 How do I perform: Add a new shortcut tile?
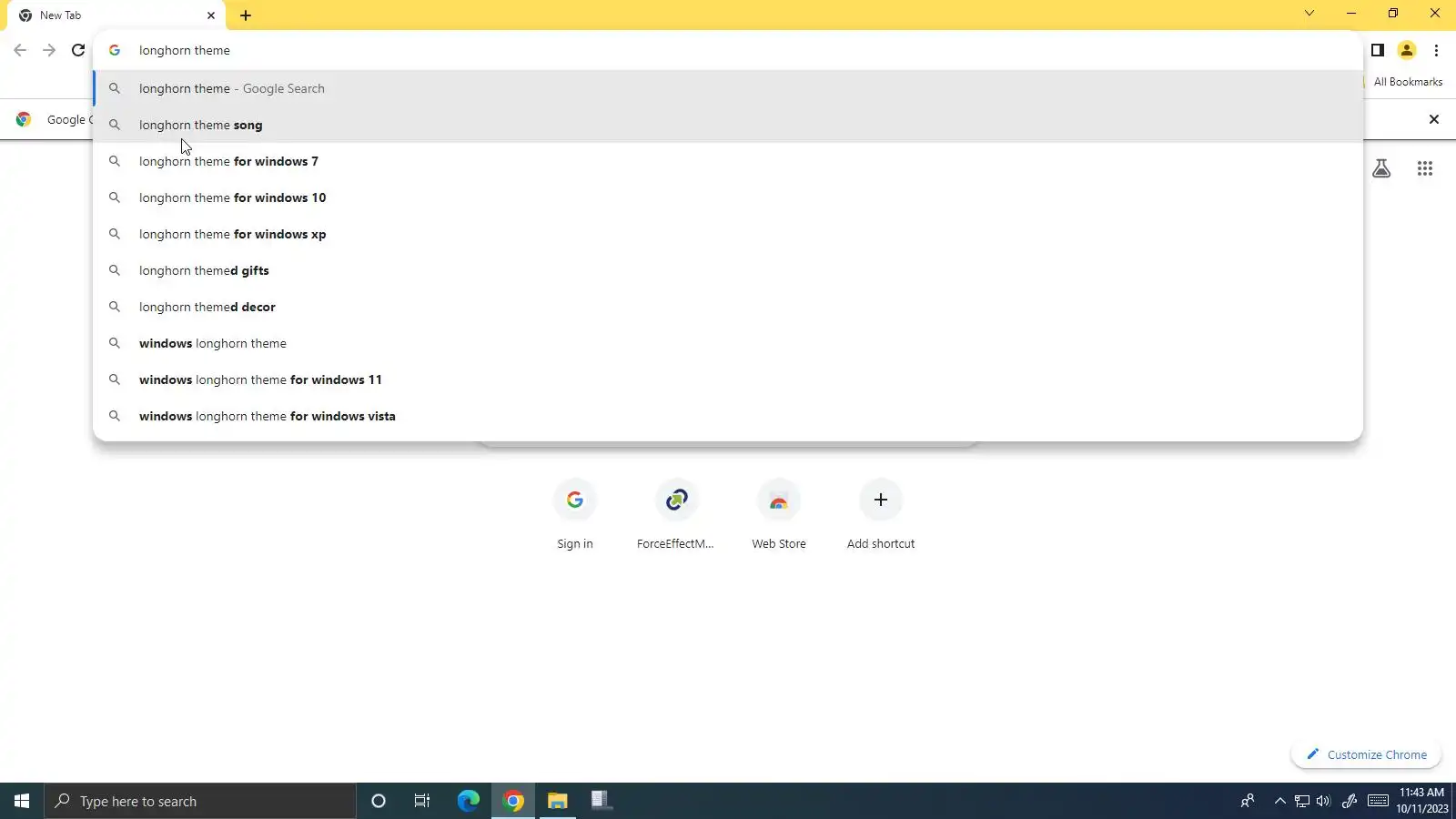click(x=881, y=514)
